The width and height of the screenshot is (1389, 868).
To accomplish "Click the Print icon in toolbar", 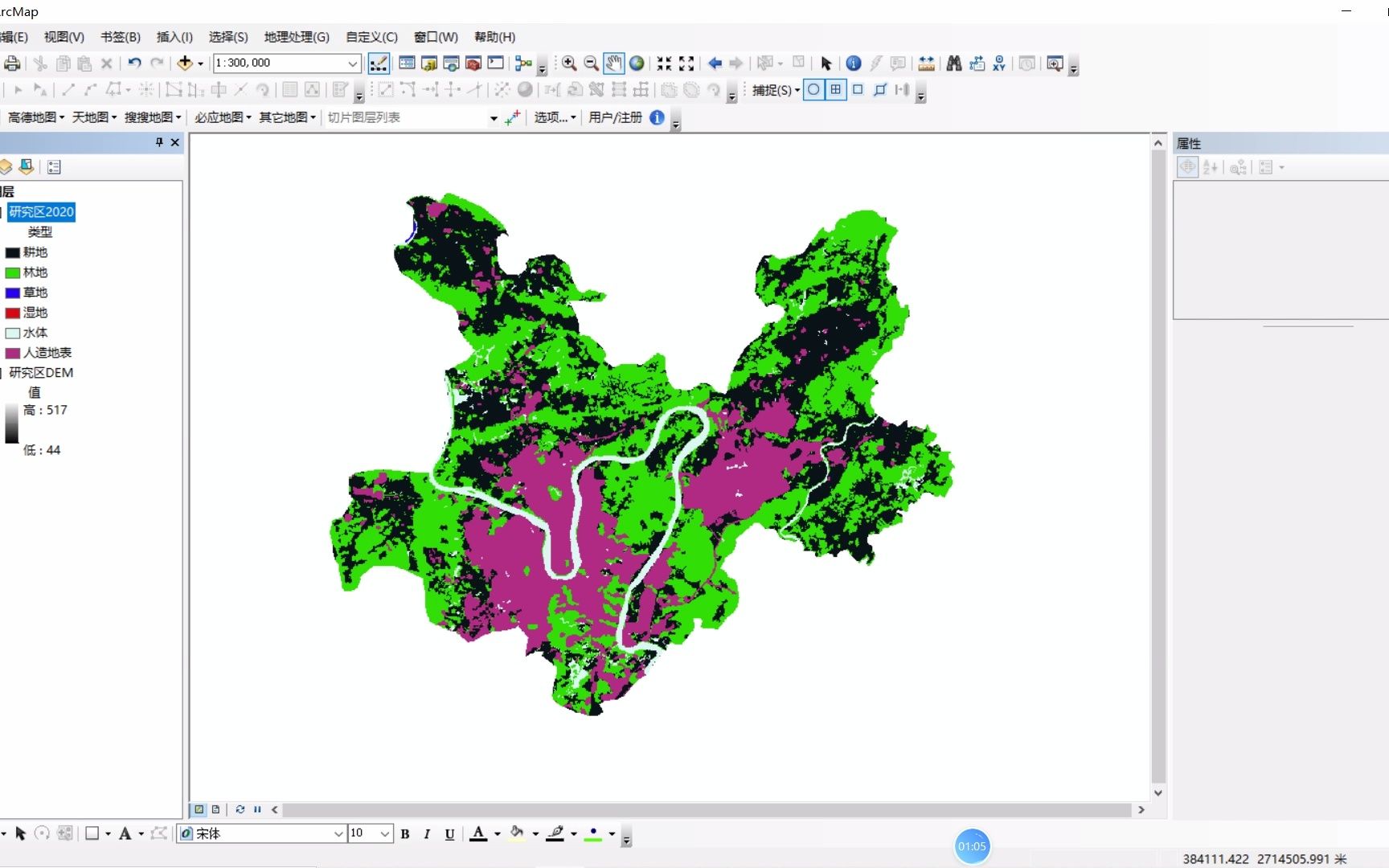I will [x=12, y=63].
